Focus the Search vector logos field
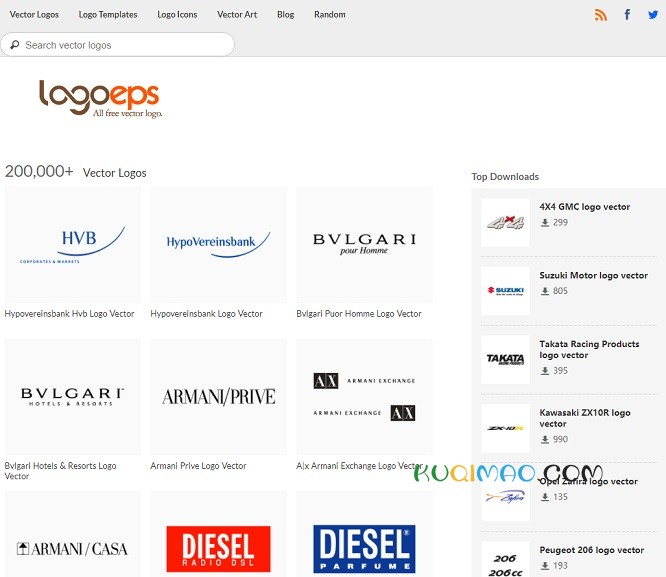666x577 pixels. (118, 45)
